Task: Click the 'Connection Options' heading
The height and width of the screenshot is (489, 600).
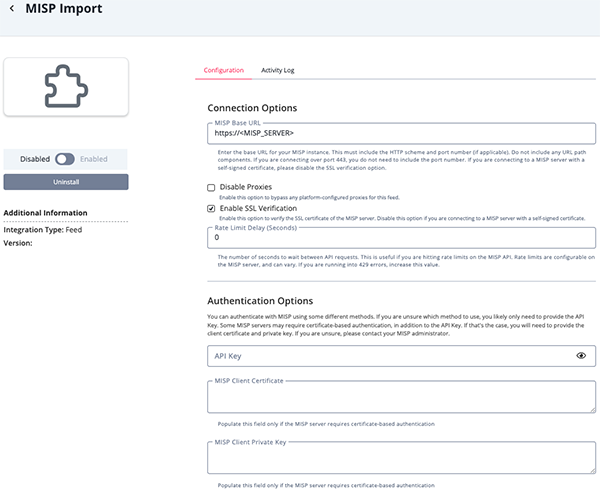Action: pos(252,108)
